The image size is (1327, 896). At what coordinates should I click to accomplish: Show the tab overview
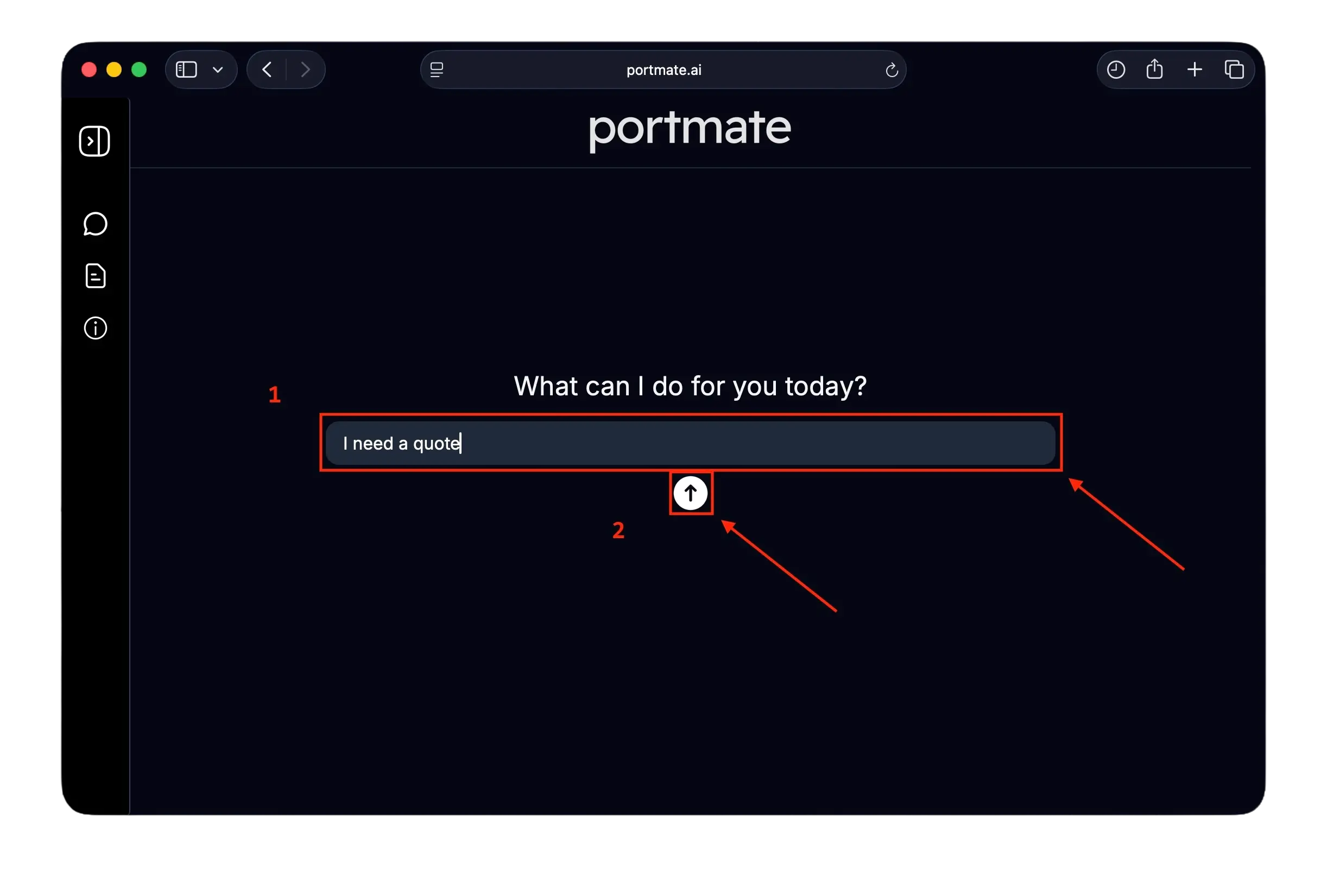pyautogui.click(x=1234, y=70)
